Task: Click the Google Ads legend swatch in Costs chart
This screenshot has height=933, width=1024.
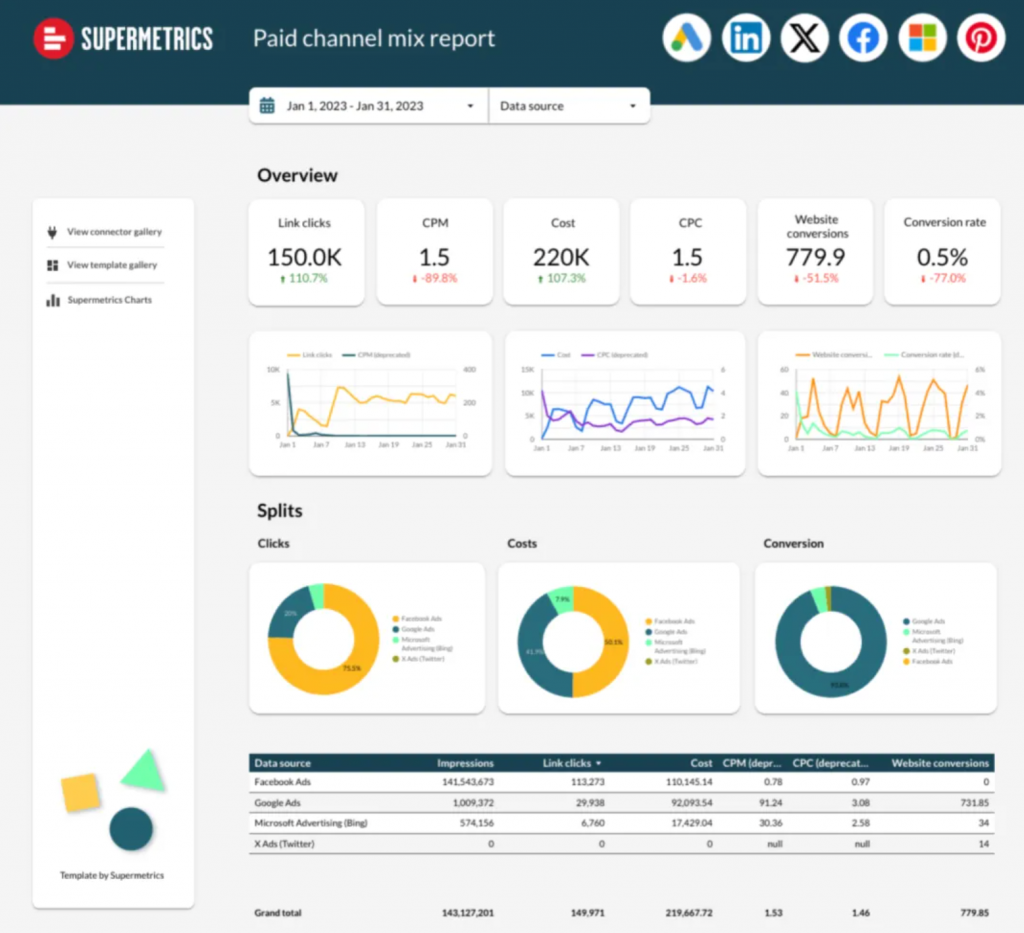Action: tap(648, 632)
